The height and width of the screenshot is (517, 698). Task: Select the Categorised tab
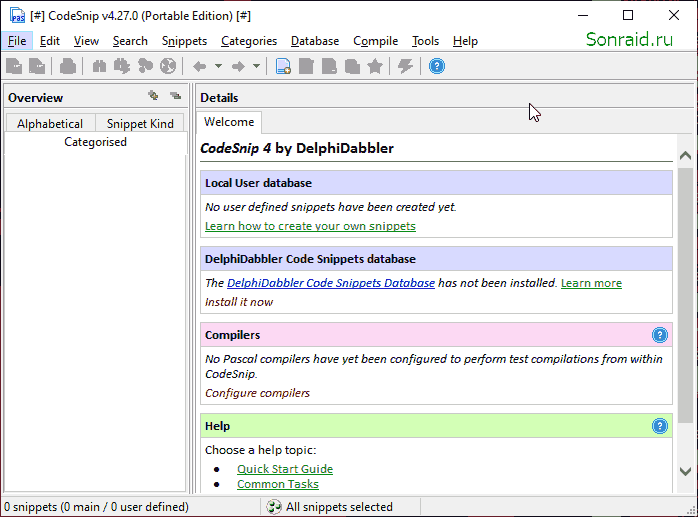[95, 142]
